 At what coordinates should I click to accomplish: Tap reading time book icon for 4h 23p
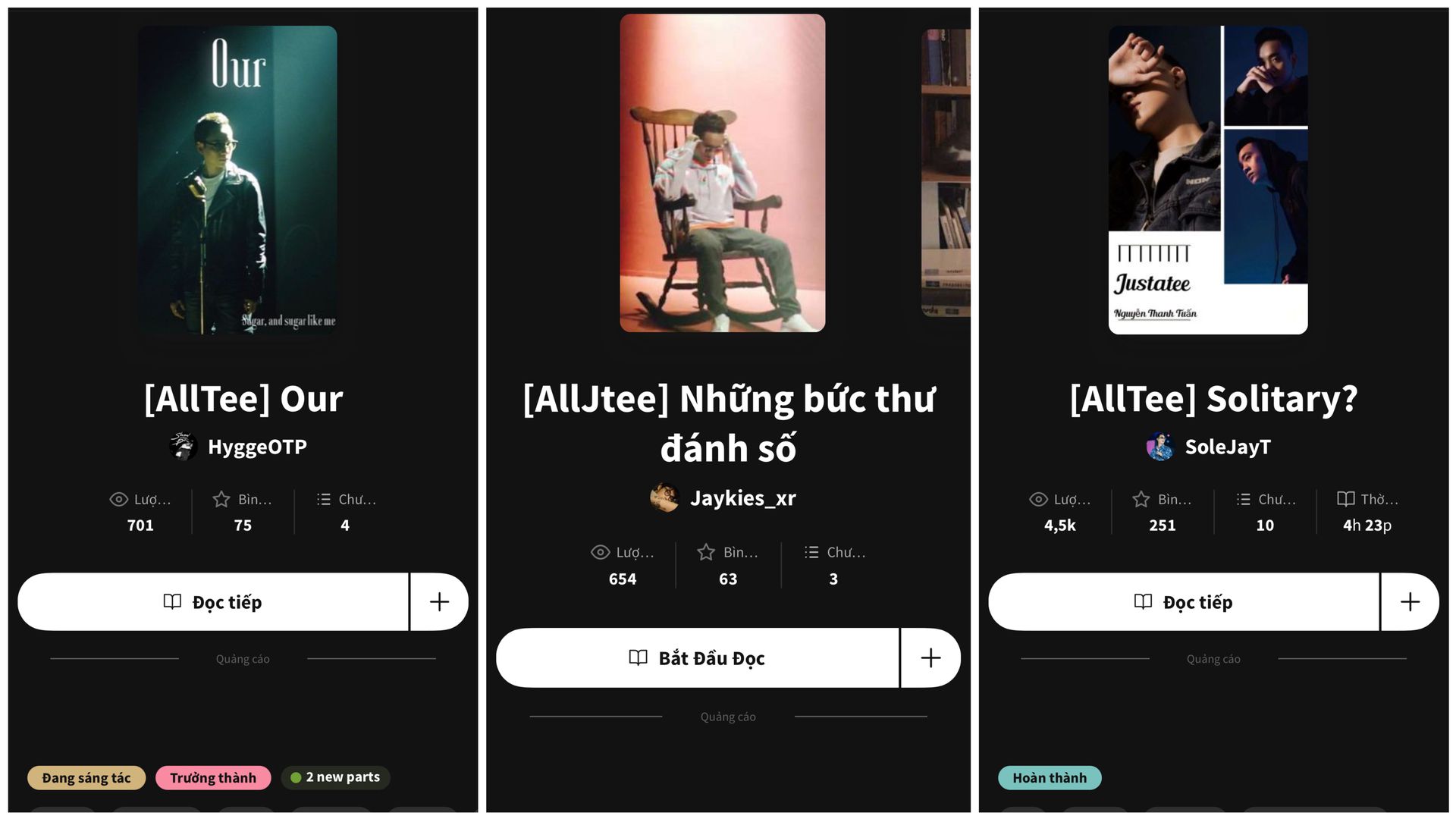coord(1345,499)
